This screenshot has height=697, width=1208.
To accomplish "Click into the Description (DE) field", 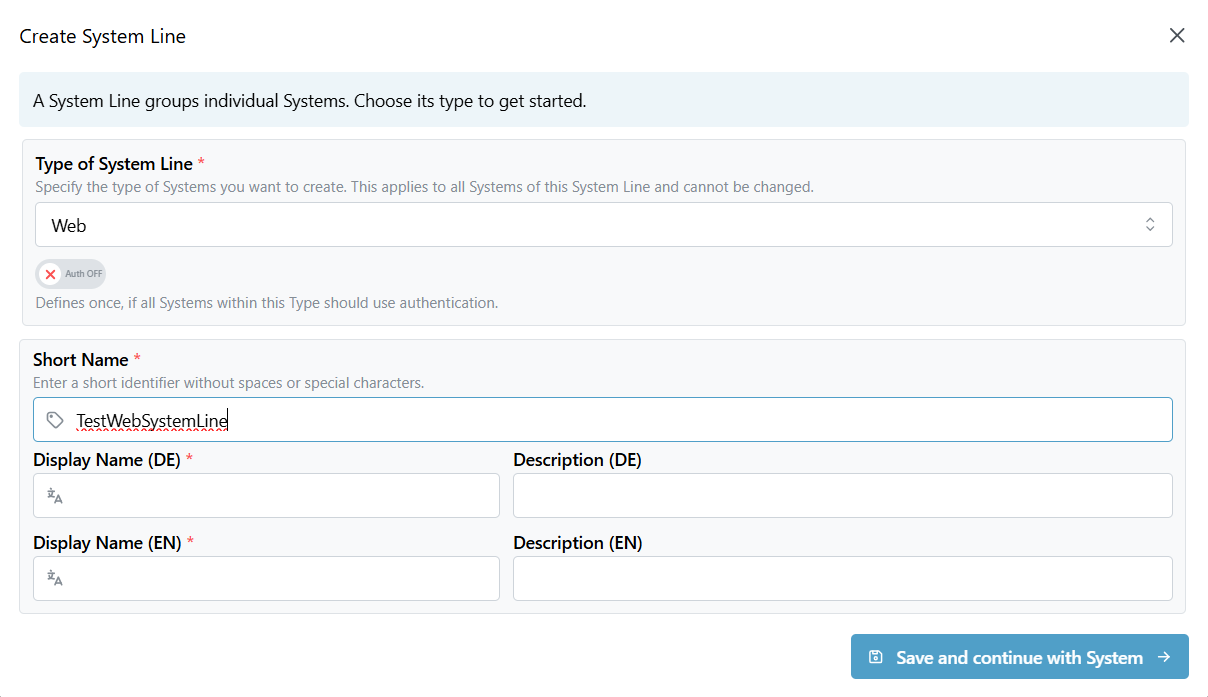I will (x=842, y=496).
